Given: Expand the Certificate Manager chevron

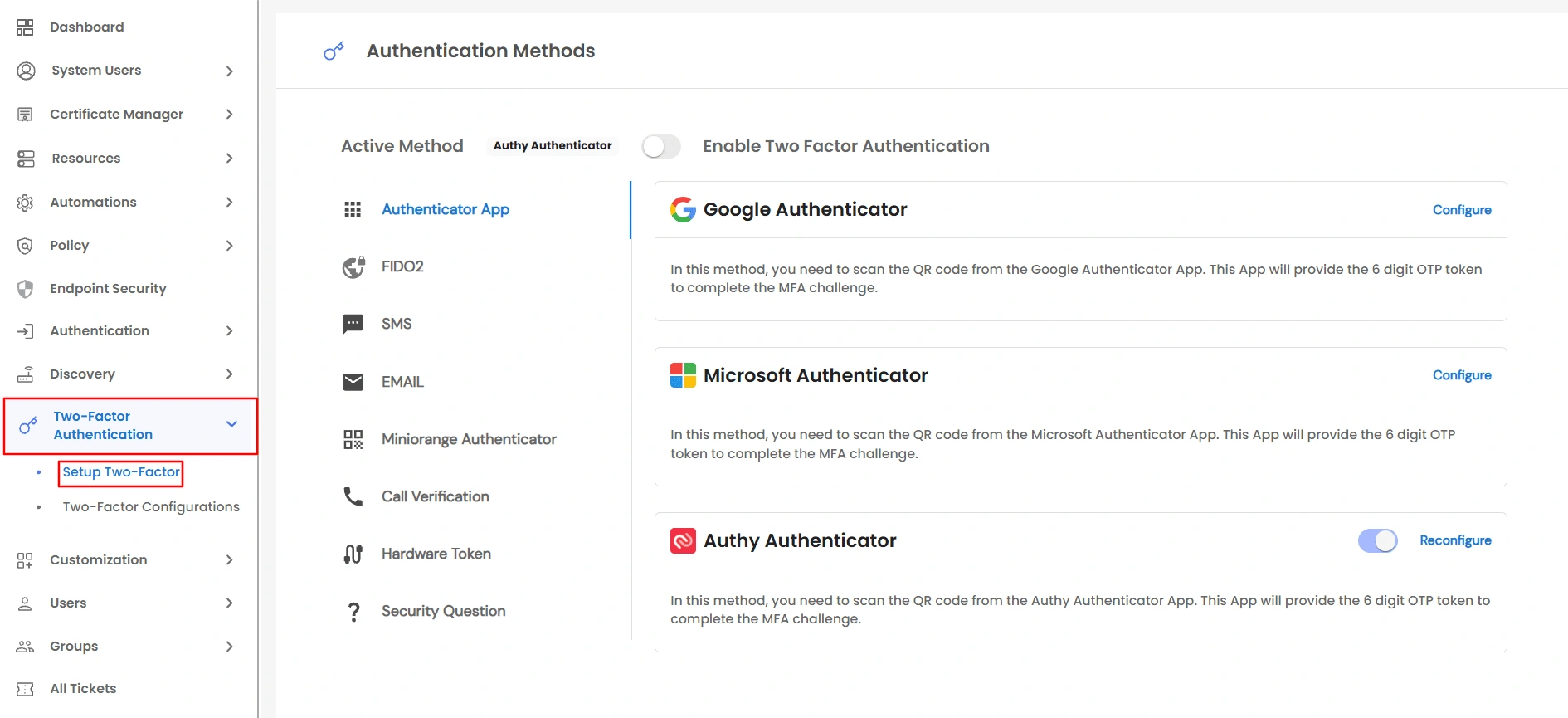Looking at the screenshot, I should coord(230,115).
